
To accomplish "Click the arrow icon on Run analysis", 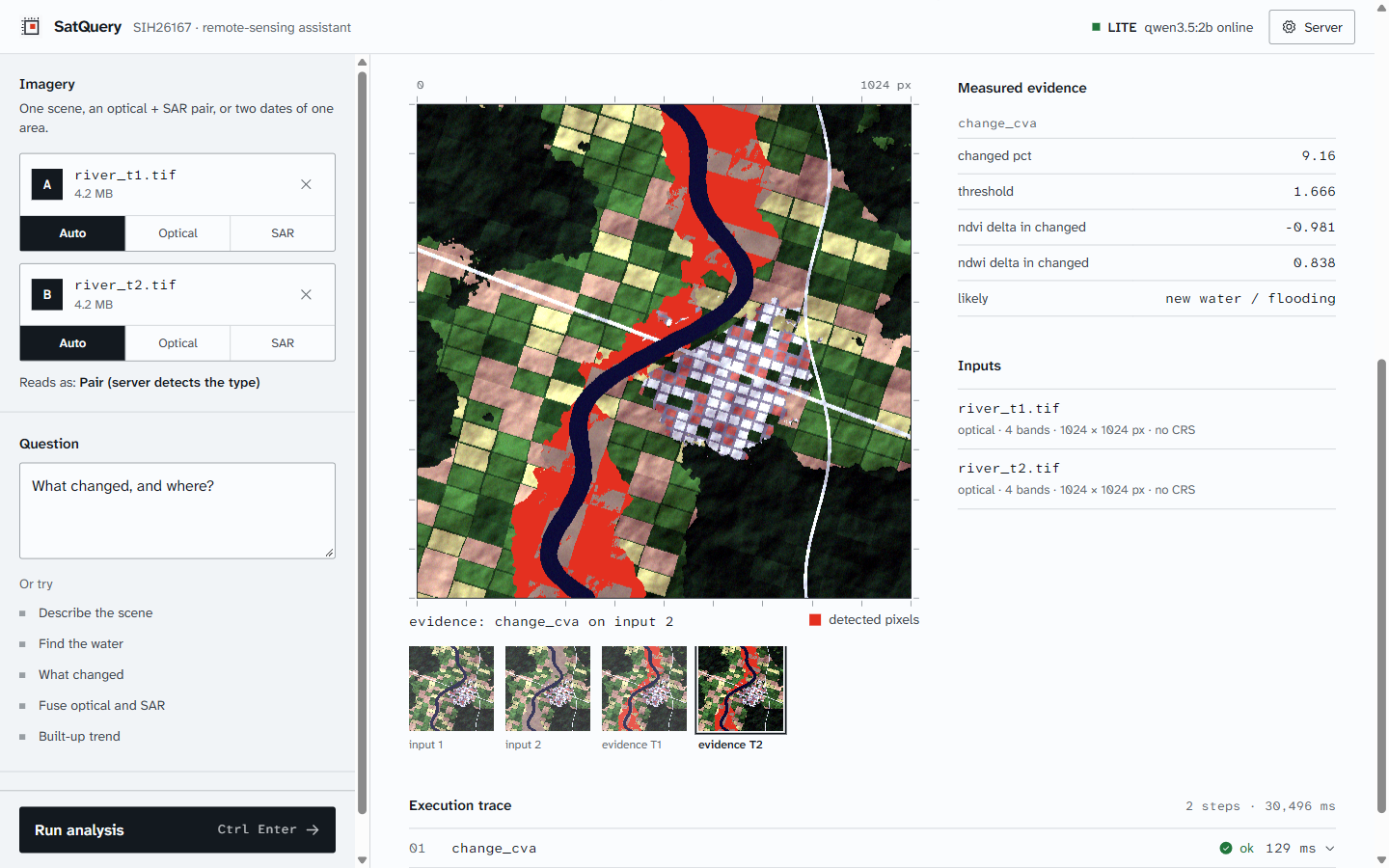I will pos(313,829).
